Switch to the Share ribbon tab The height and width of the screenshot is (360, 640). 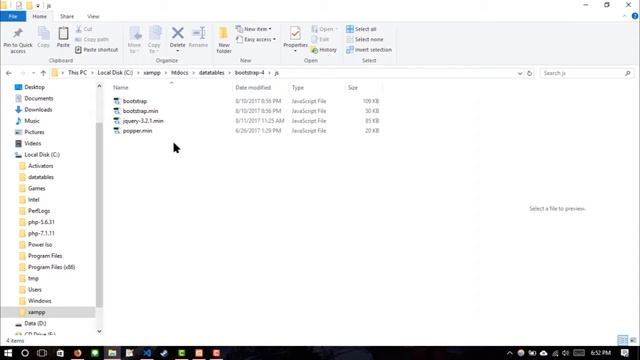(67, 16)
